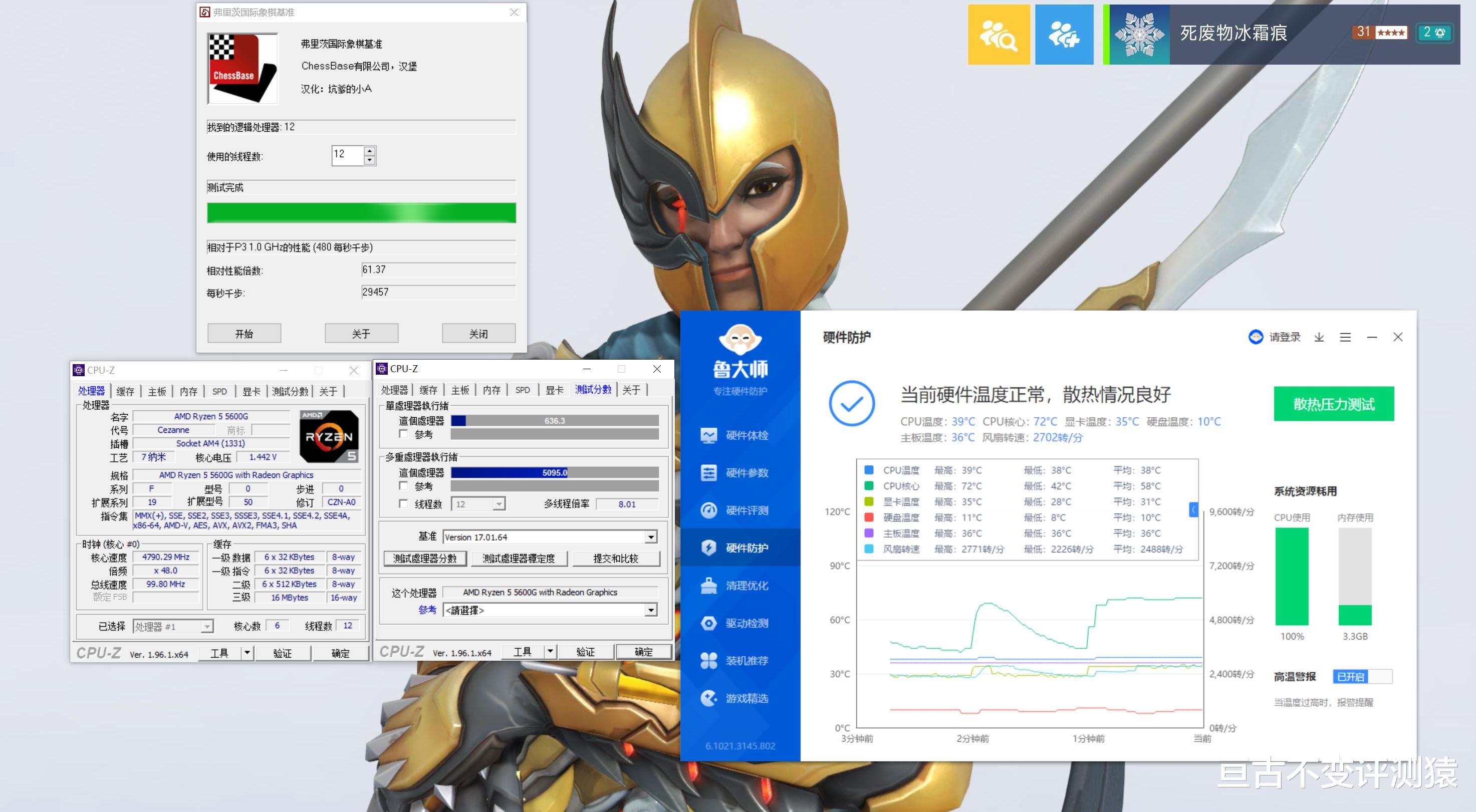This screenshot has height=812, width=1476.
Task: Toggle 风扇转速 legend color box
Action: (869, 549)
